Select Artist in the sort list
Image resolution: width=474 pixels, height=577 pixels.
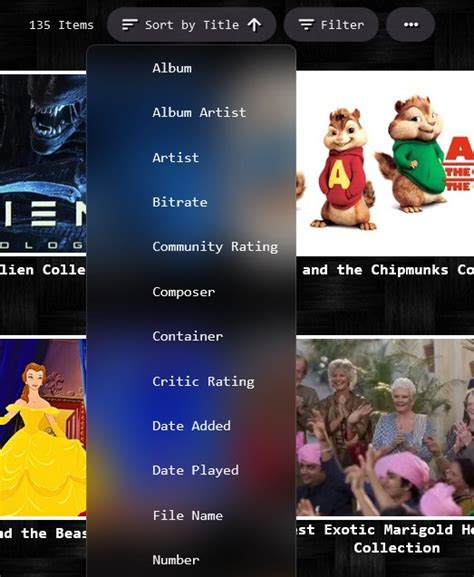(x=191, y=157)
